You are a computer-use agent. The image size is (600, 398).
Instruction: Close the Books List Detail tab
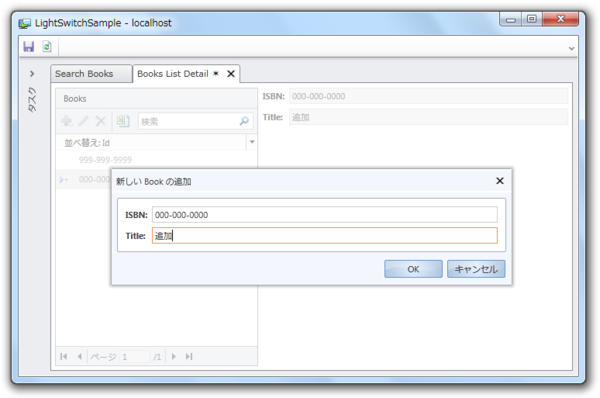coord(231,73)
